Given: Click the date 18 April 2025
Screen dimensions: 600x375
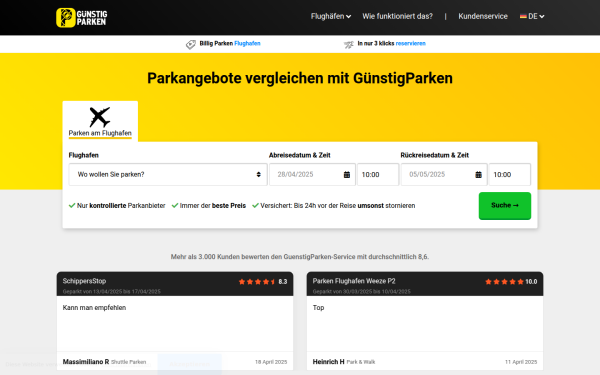Looking at the screenshot, I should tap(271, 362).
